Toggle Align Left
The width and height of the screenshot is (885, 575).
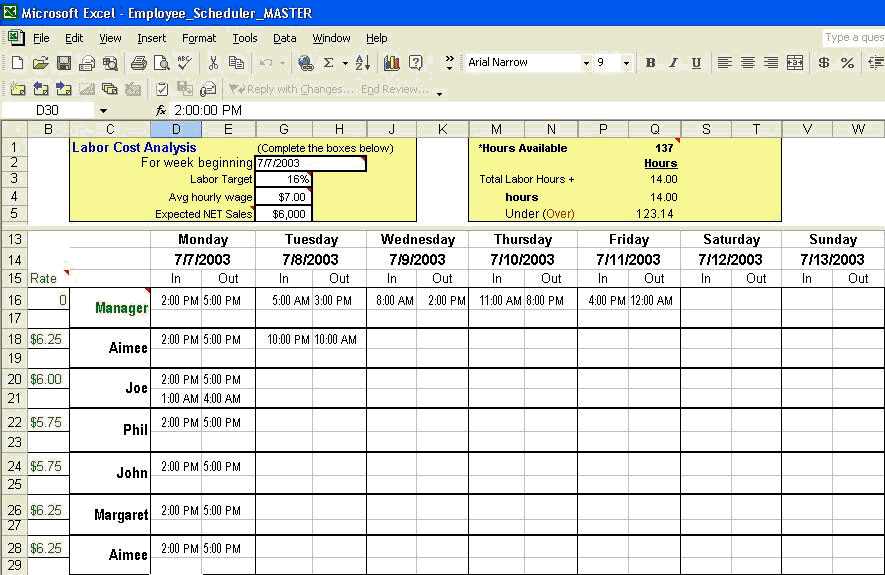(x=725, y=63)
